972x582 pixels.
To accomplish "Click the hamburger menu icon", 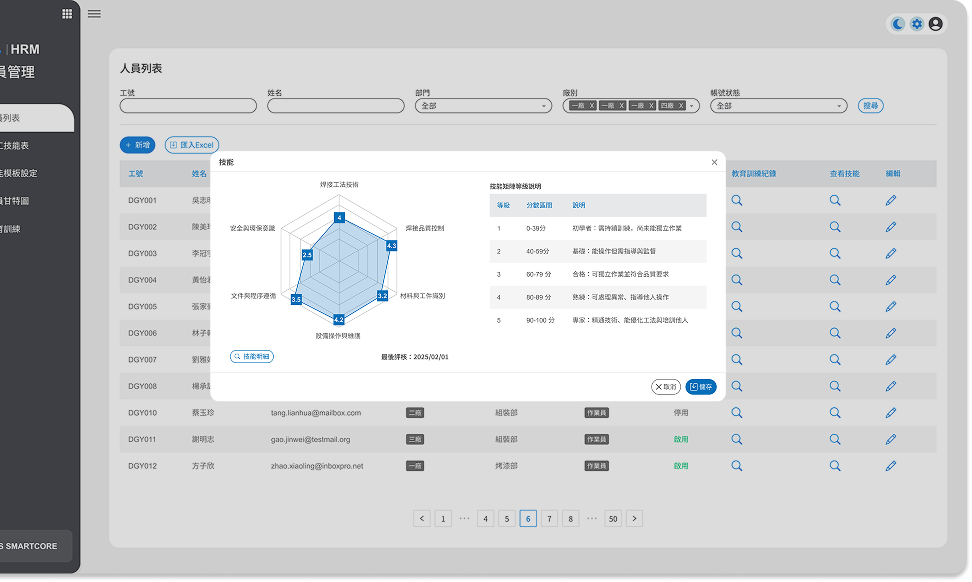I will 94,14.
